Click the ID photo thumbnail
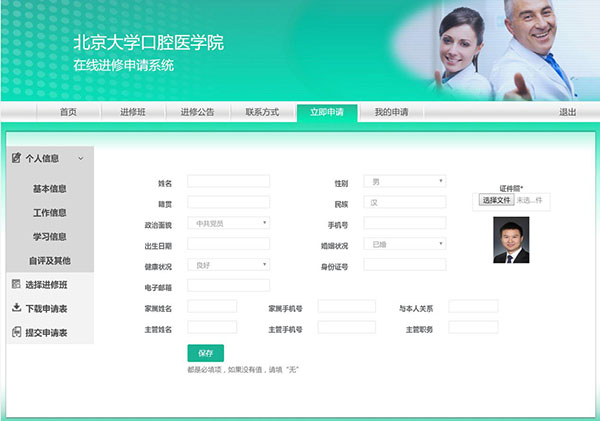This screenshot has width=600, height=421. point(511,241)
